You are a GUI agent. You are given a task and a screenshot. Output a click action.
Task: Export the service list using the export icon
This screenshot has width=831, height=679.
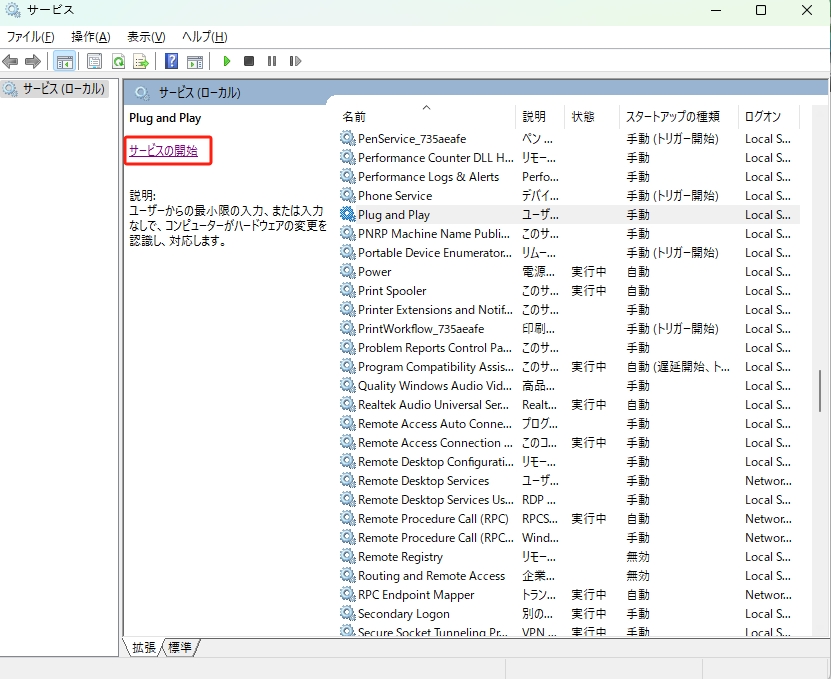coord(141,61)
